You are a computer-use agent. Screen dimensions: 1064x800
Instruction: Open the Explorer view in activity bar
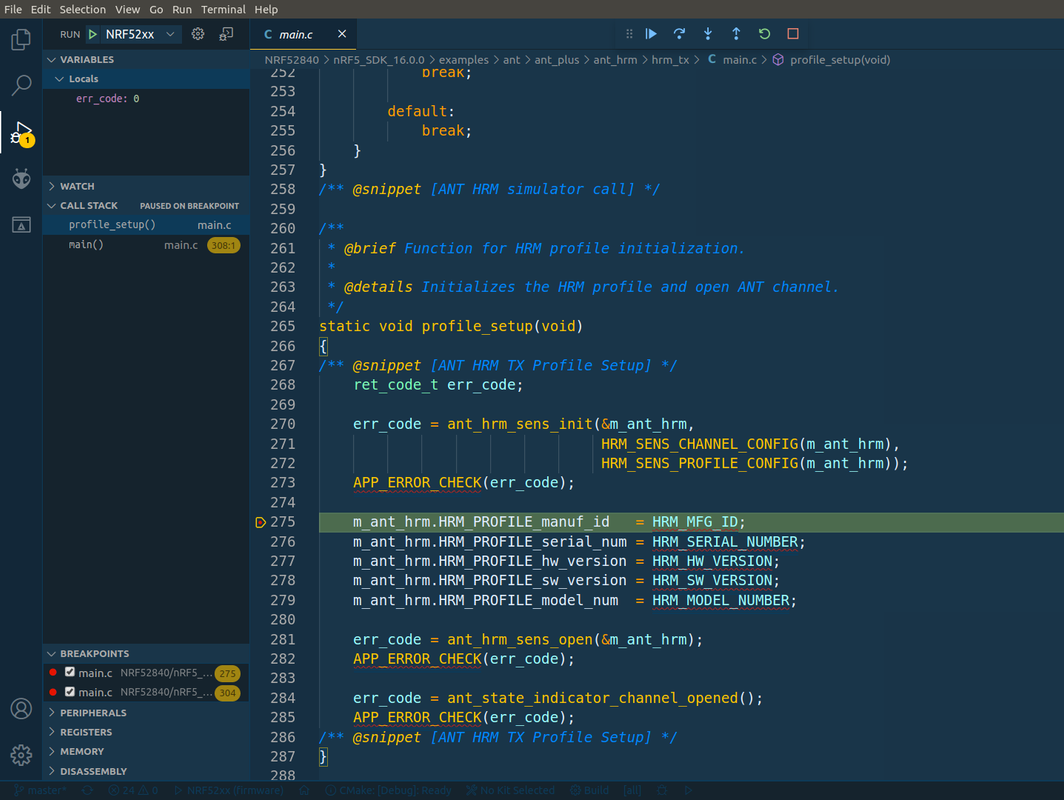point(21,39)
